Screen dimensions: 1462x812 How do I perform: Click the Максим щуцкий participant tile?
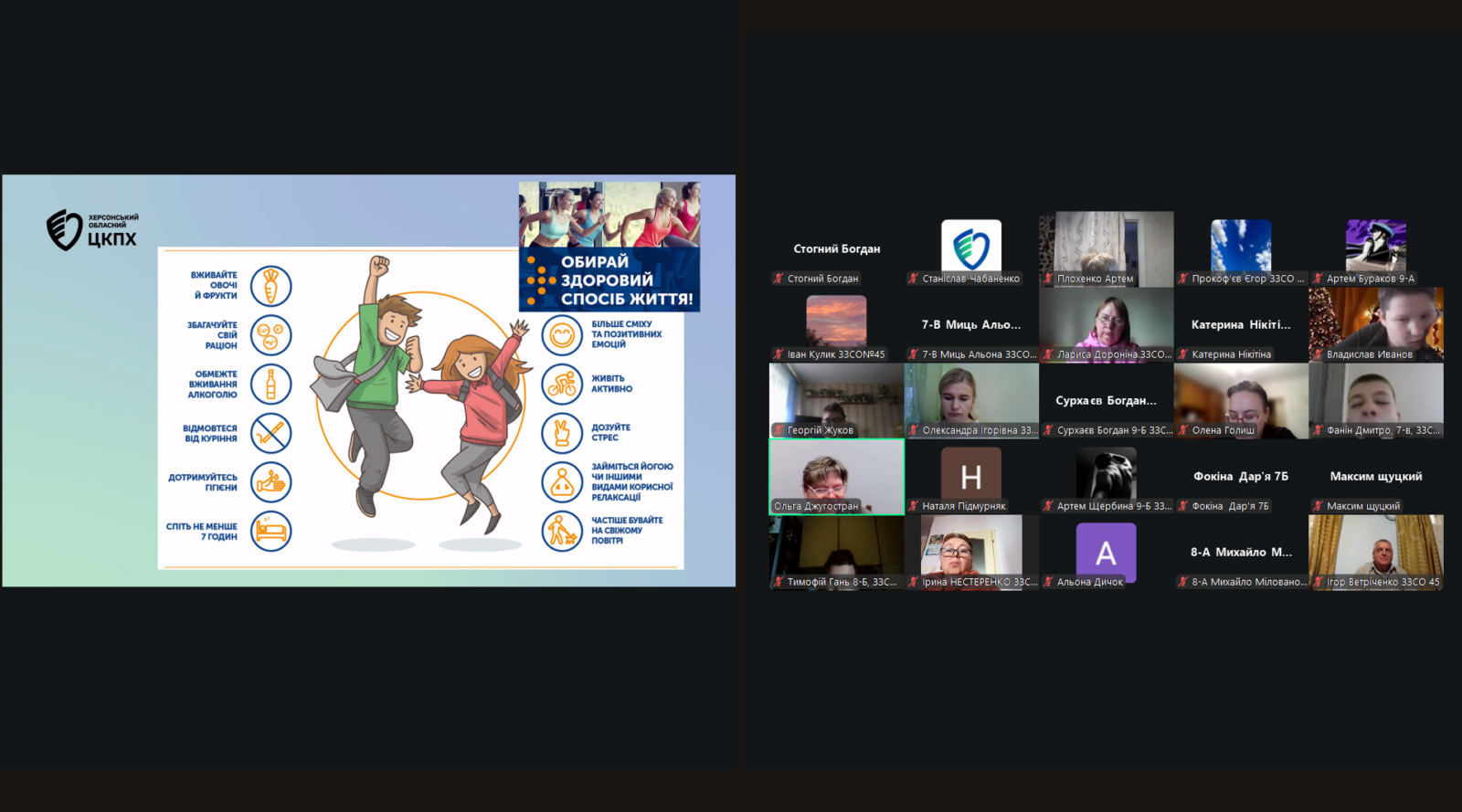1375,477
